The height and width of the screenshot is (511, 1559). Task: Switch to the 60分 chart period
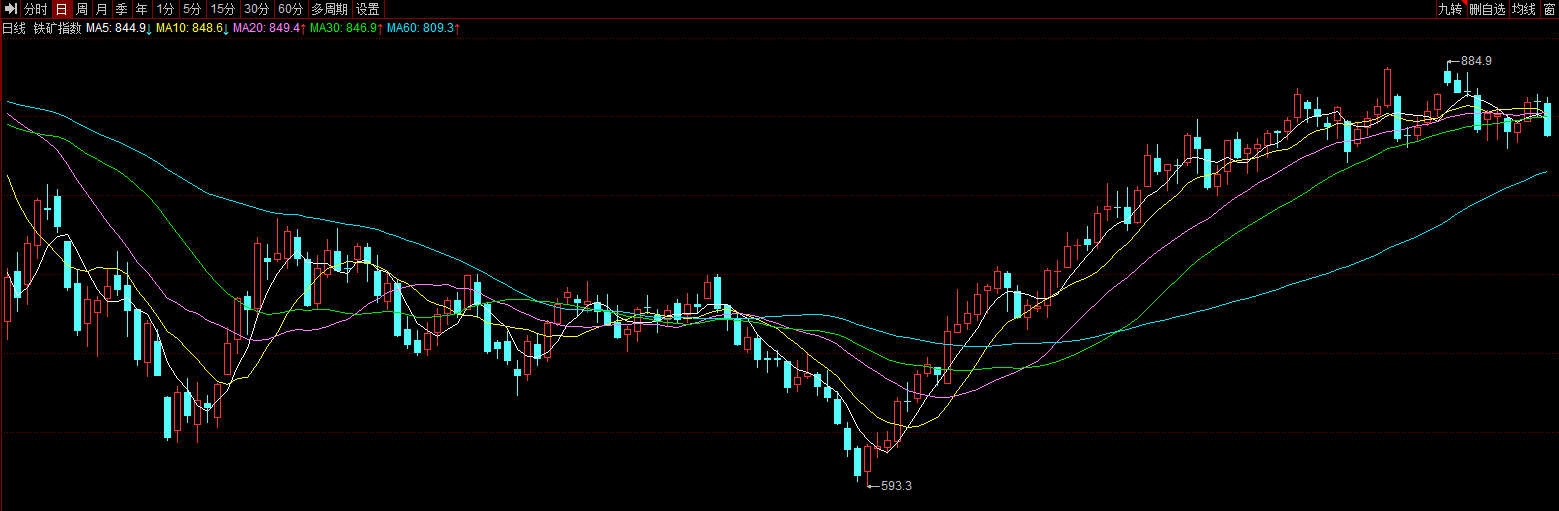click(291, 9)
